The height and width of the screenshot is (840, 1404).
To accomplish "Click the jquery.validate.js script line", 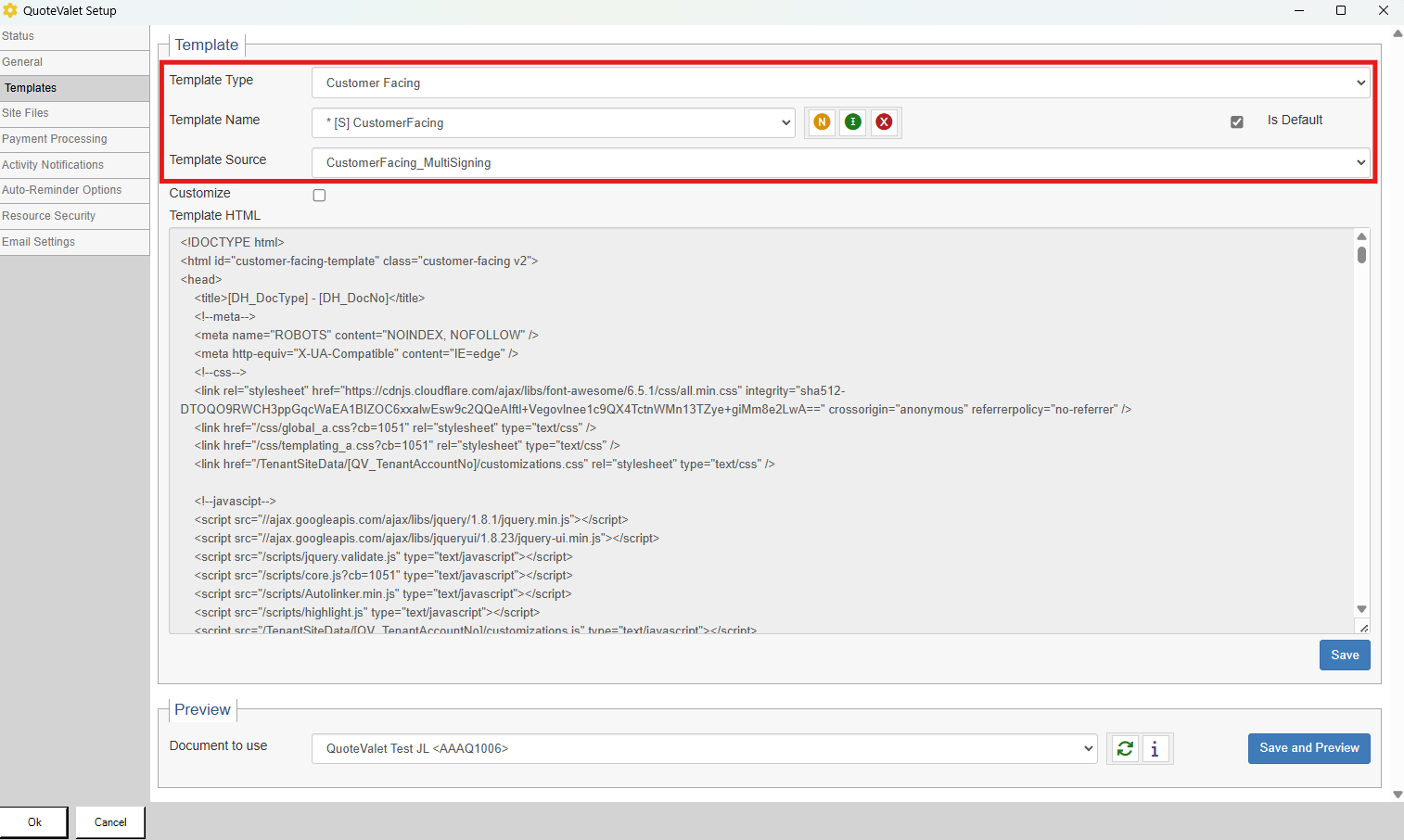I will coord(384,557).
